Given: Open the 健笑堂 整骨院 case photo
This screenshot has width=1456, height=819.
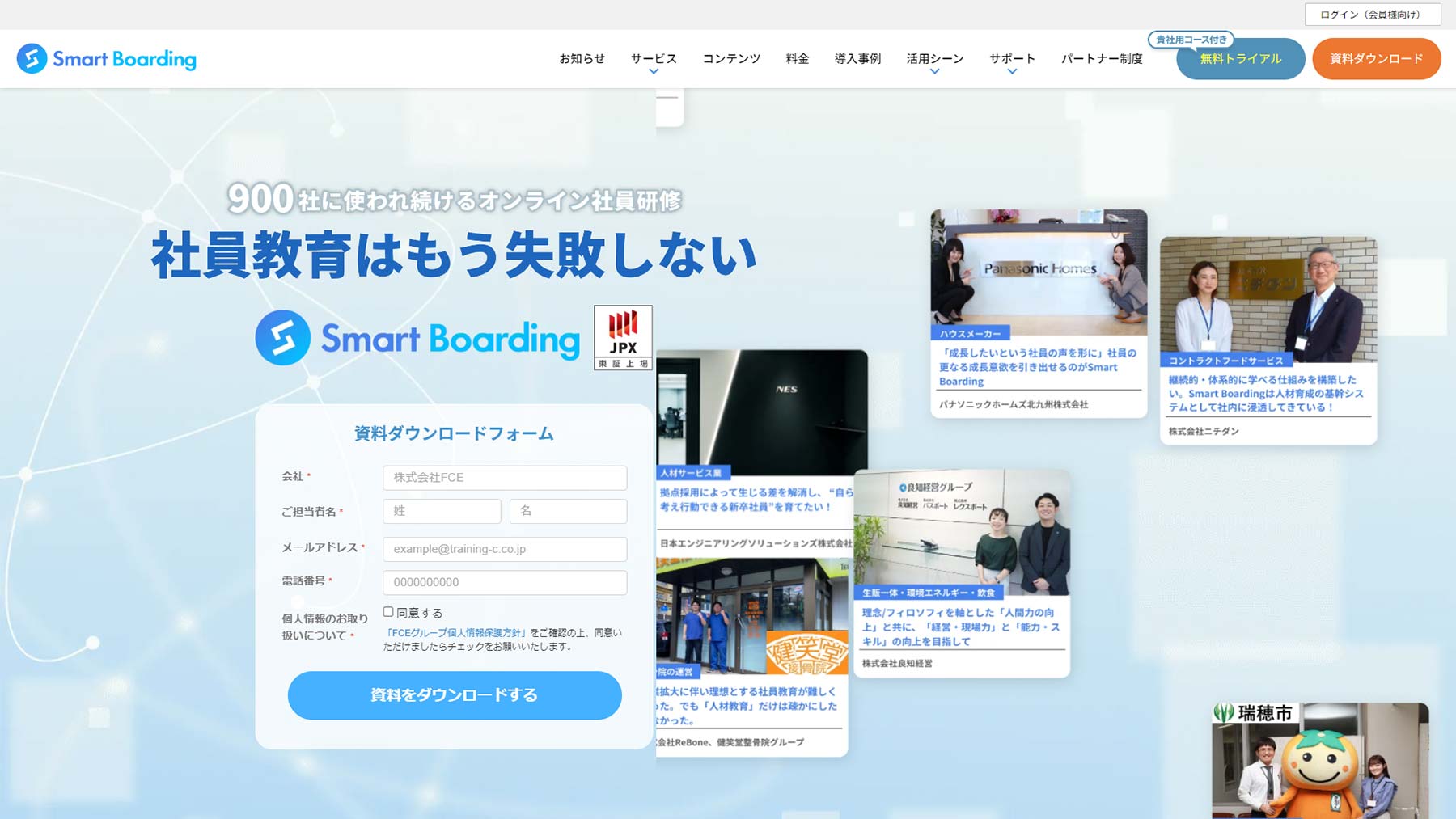Looking at the screenshot, I should tap(752, 617).
